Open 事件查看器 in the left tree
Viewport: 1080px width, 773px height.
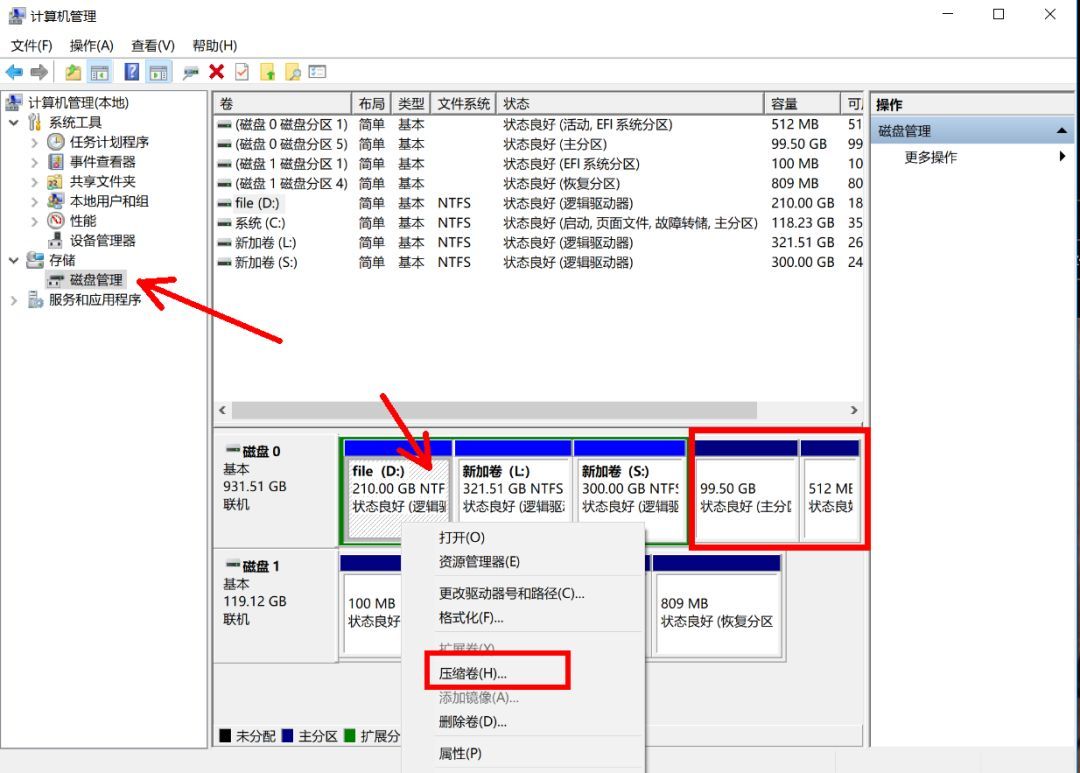(x=102, y=162)
